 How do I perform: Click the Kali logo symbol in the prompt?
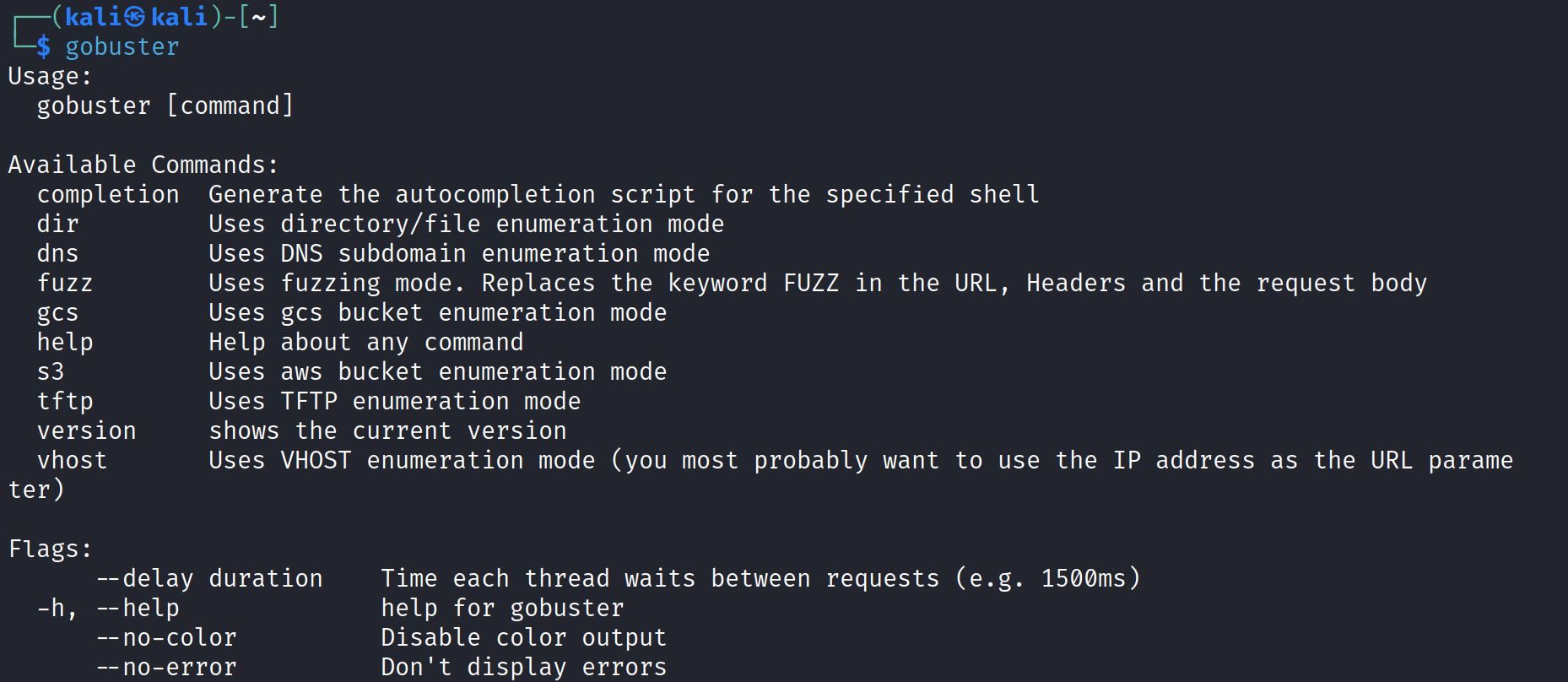(137, 17)
